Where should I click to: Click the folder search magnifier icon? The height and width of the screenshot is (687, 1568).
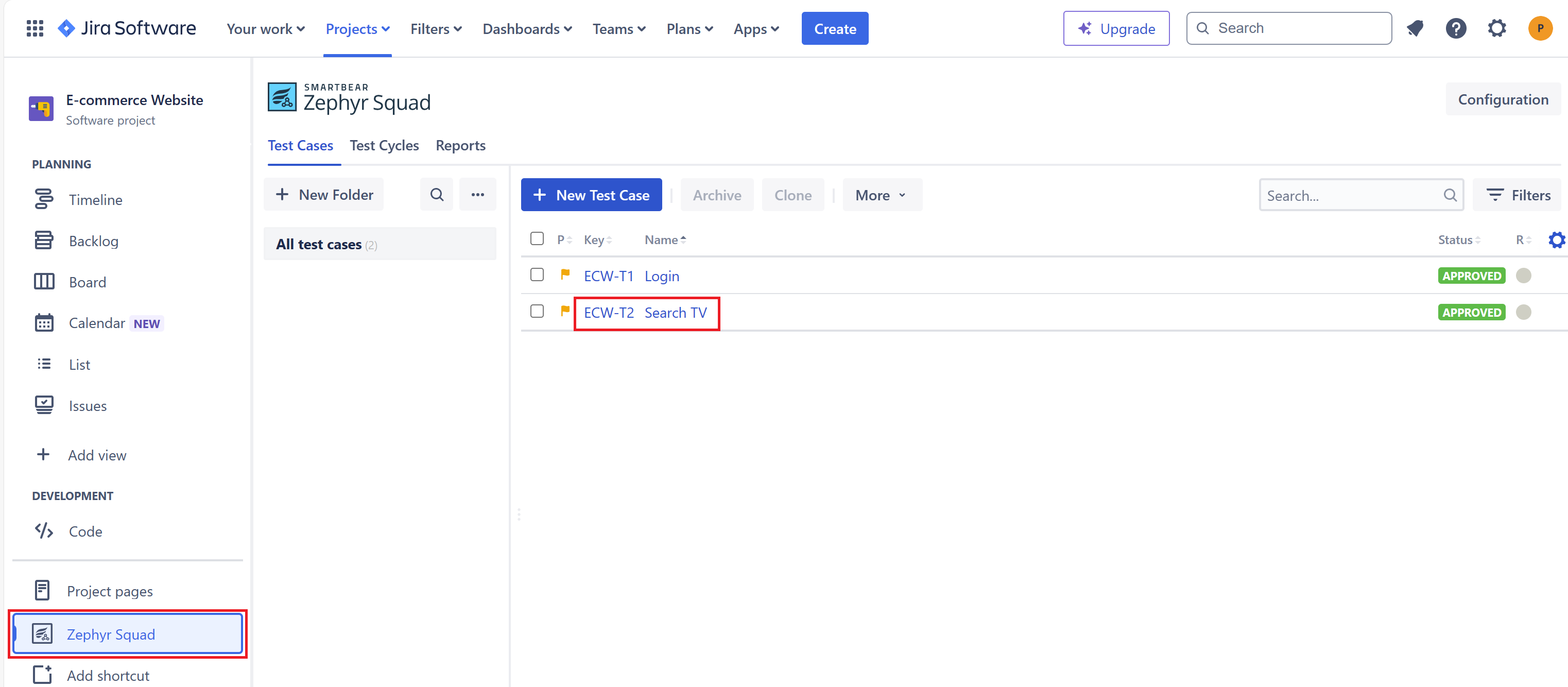[437, 195]
